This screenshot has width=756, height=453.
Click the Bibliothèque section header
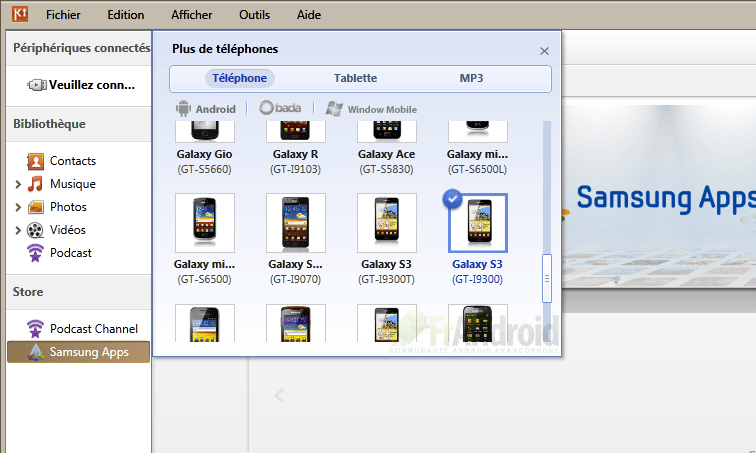click(49, 124)
